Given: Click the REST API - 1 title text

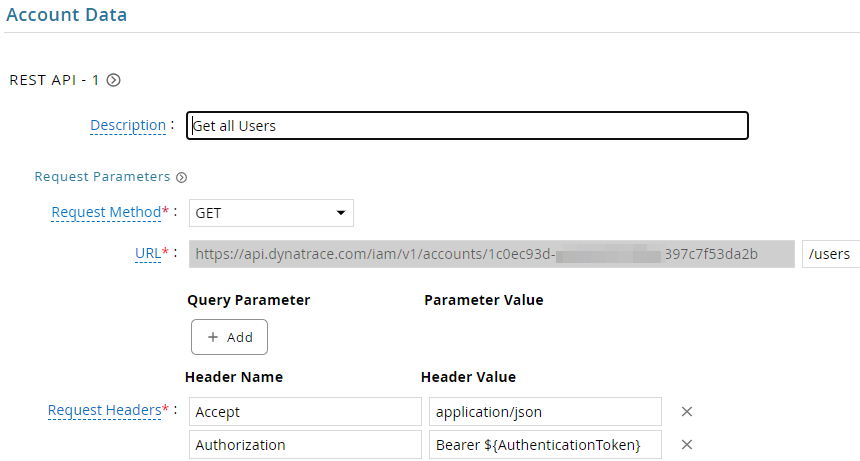Looking at the screenshot, I should click(54, 80).
